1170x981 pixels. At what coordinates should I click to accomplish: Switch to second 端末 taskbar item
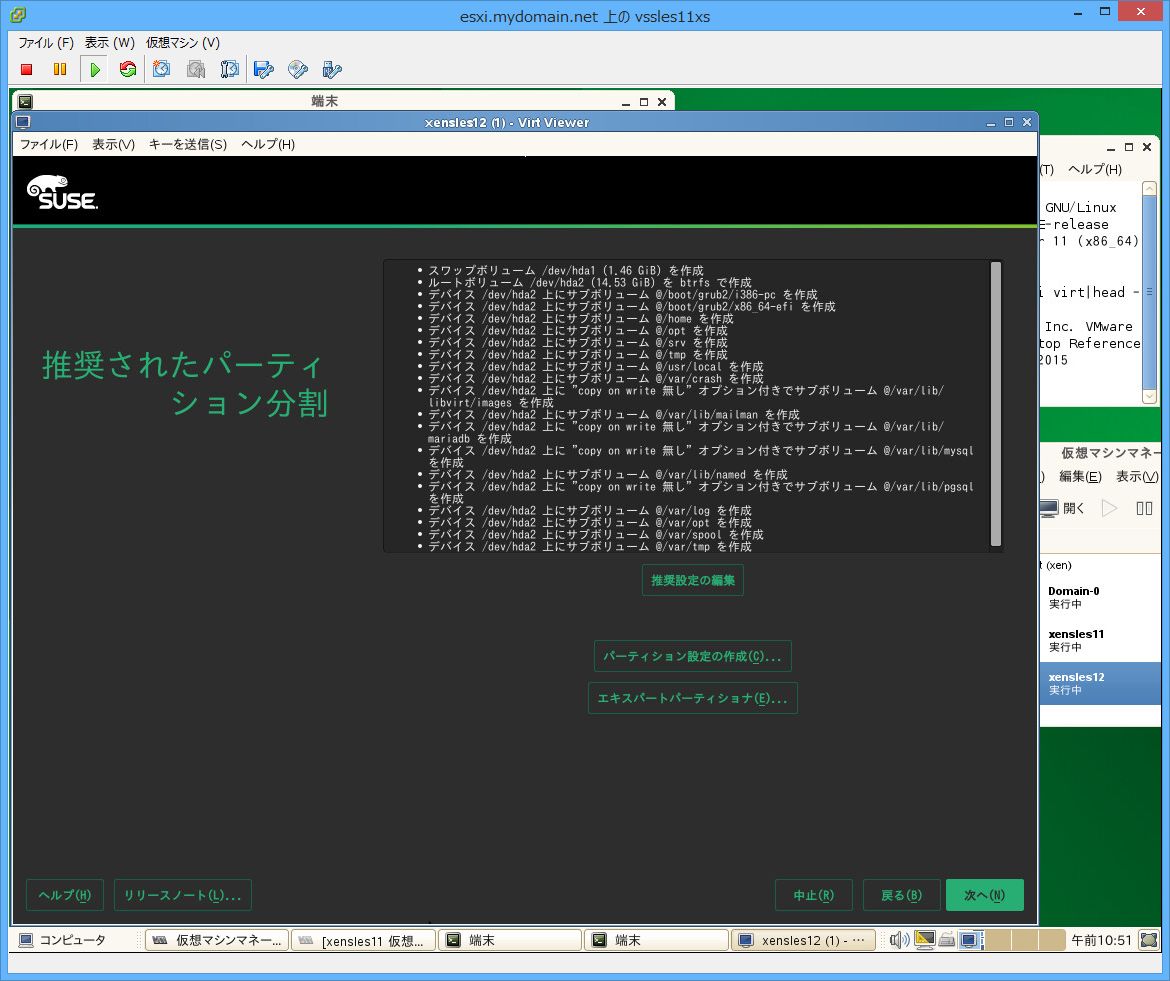[656, 940]
